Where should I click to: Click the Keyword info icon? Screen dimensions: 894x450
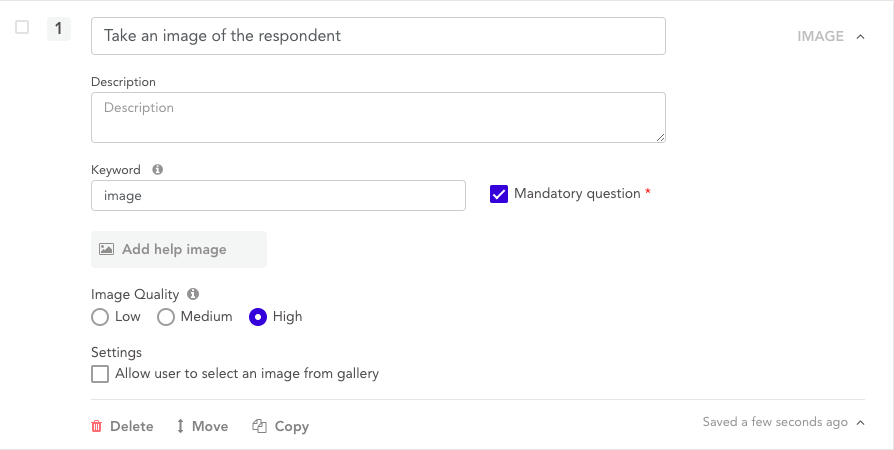click(158, 170)
